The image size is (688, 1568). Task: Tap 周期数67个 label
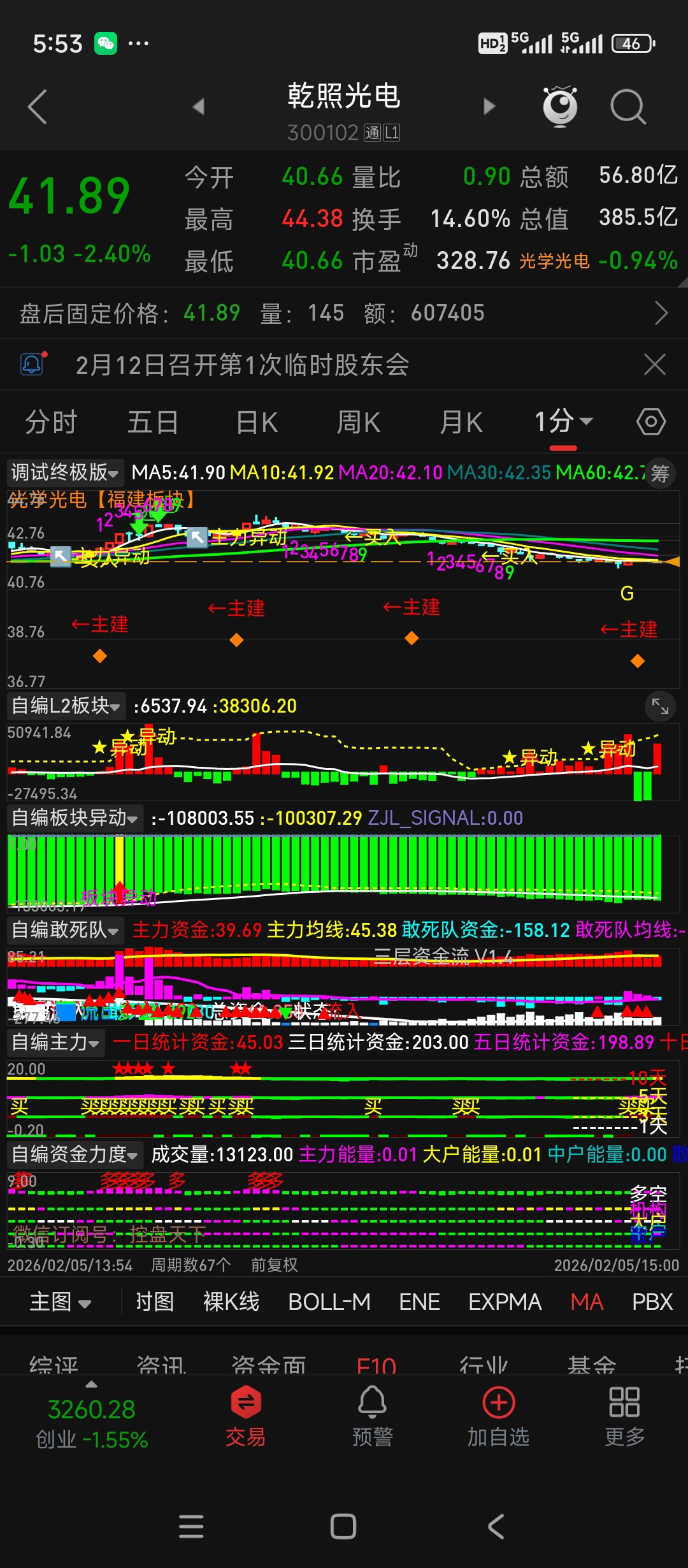191,1265
